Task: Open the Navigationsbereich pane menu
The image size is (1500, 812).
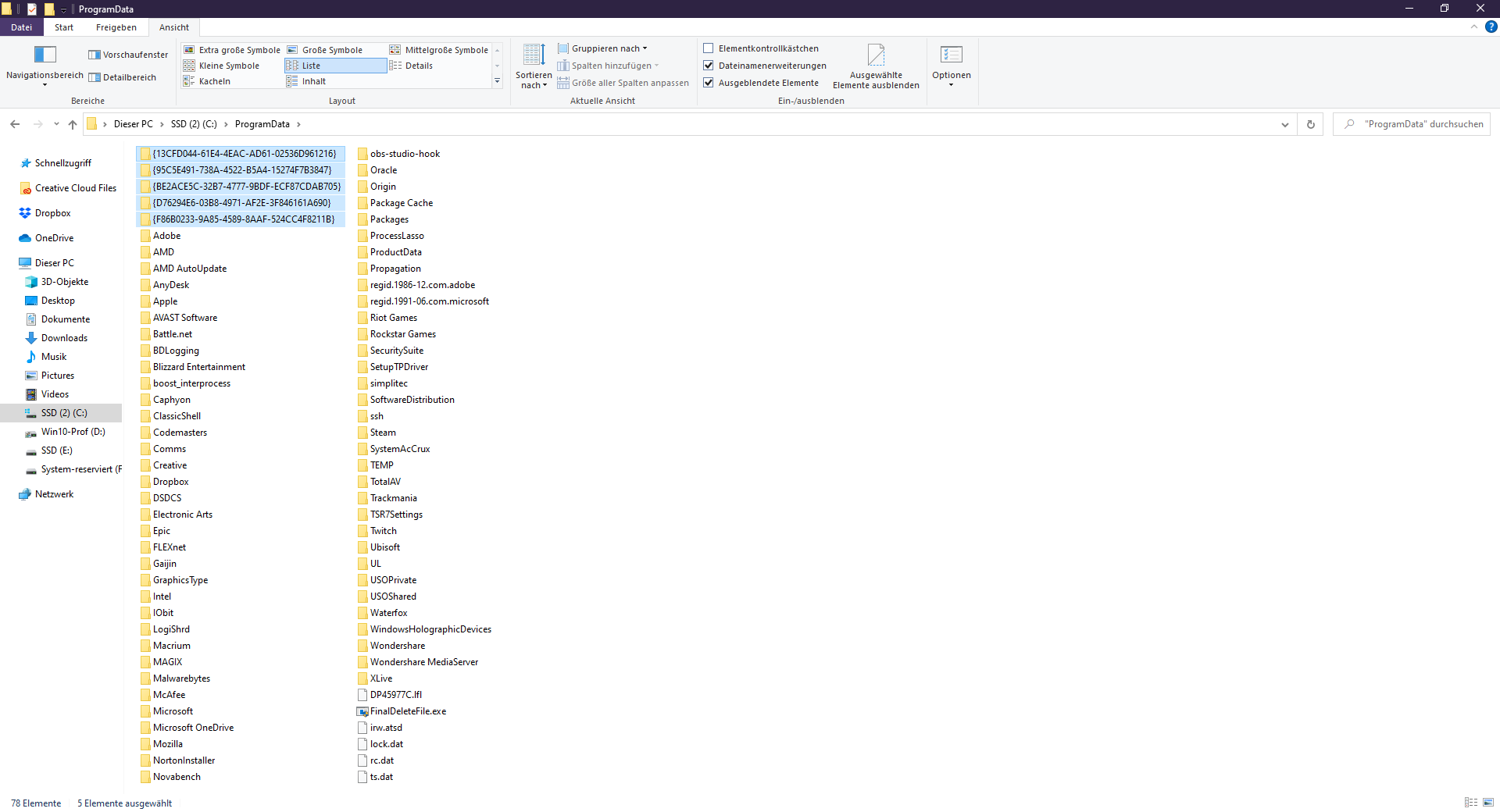Action: [45, 66]
